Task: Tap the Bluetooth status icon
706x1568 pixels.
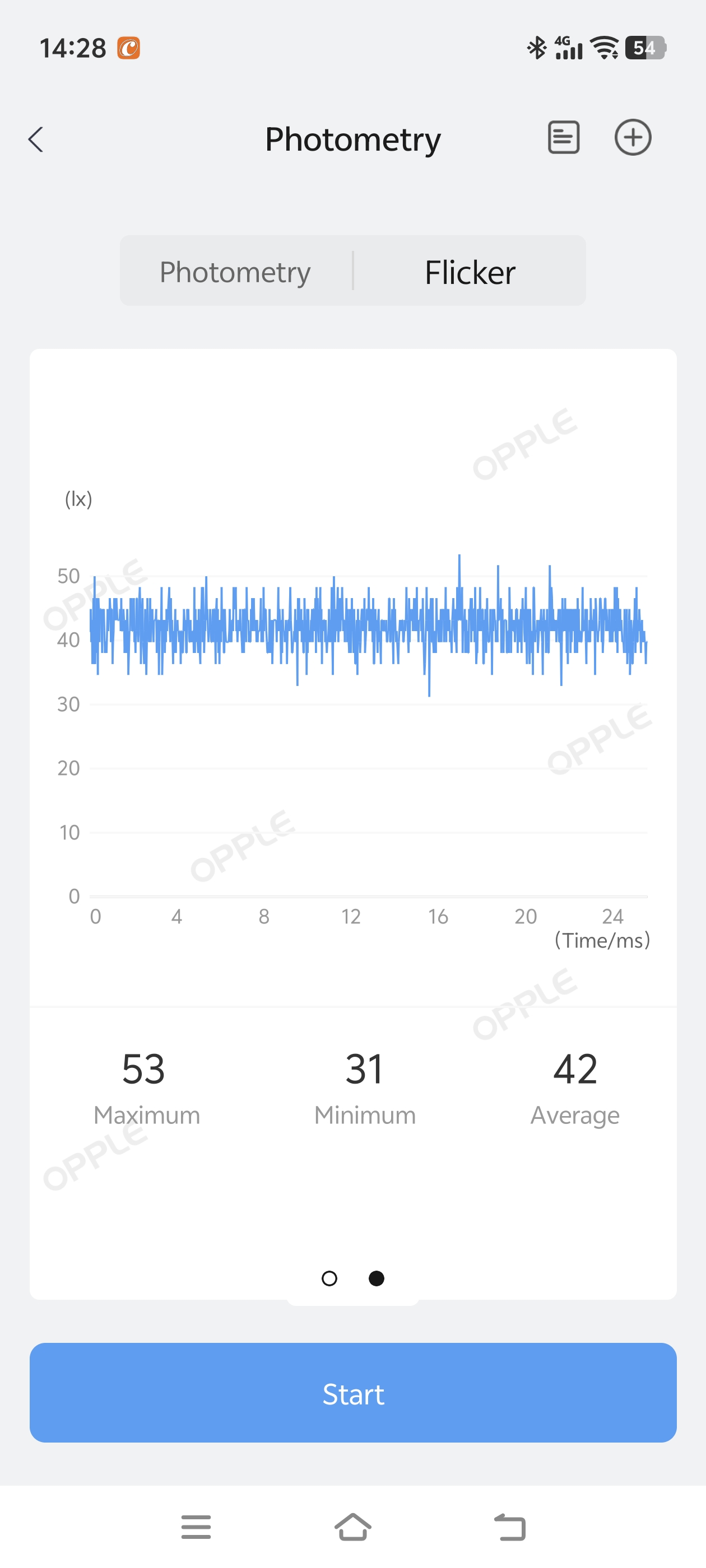Action: (x=537, y=48)
